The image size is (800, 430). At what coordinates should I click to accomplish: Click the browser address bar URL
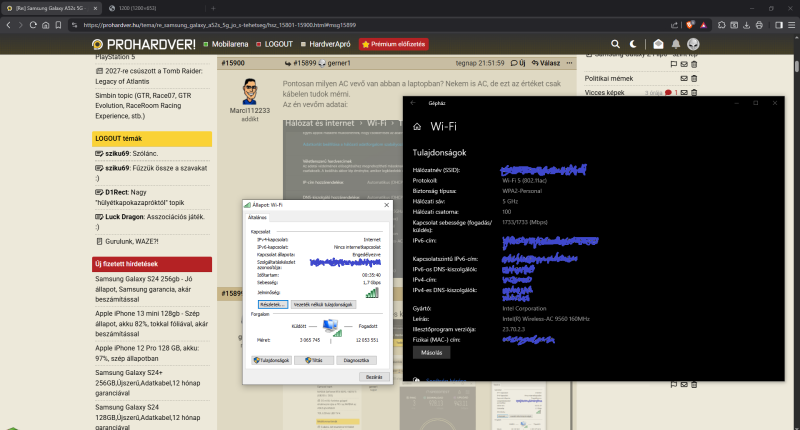coord(219,24)
